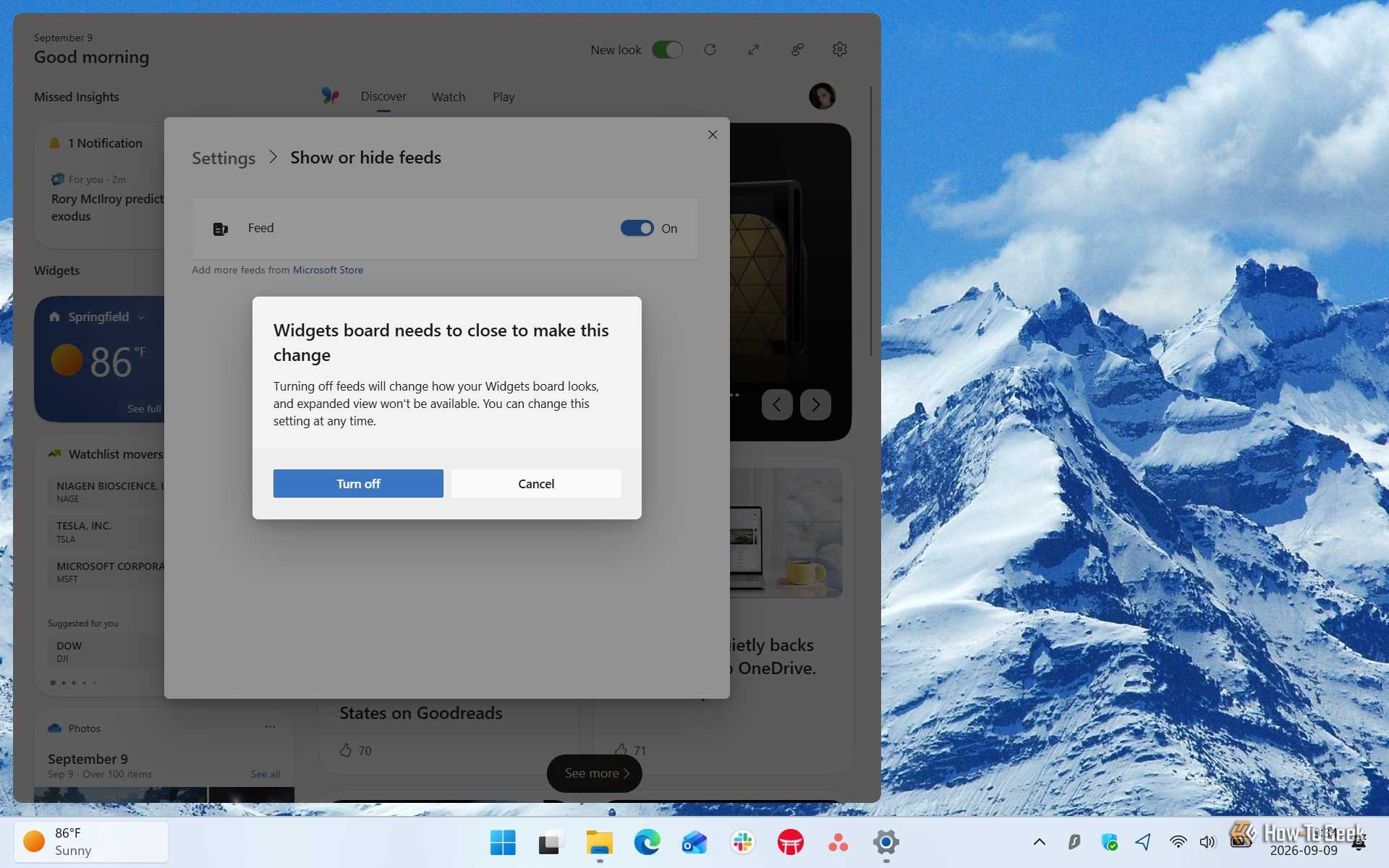
Task: Switch to the Play tab
Action: [x=504, y=96]
